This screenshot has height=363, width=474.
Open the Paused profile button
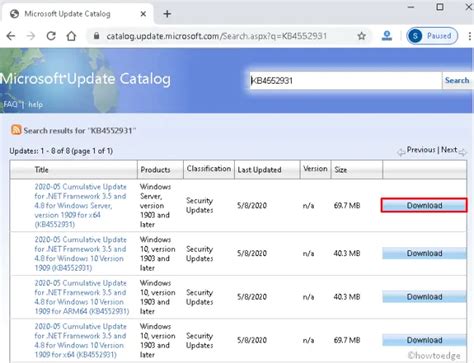pos(432,36)
